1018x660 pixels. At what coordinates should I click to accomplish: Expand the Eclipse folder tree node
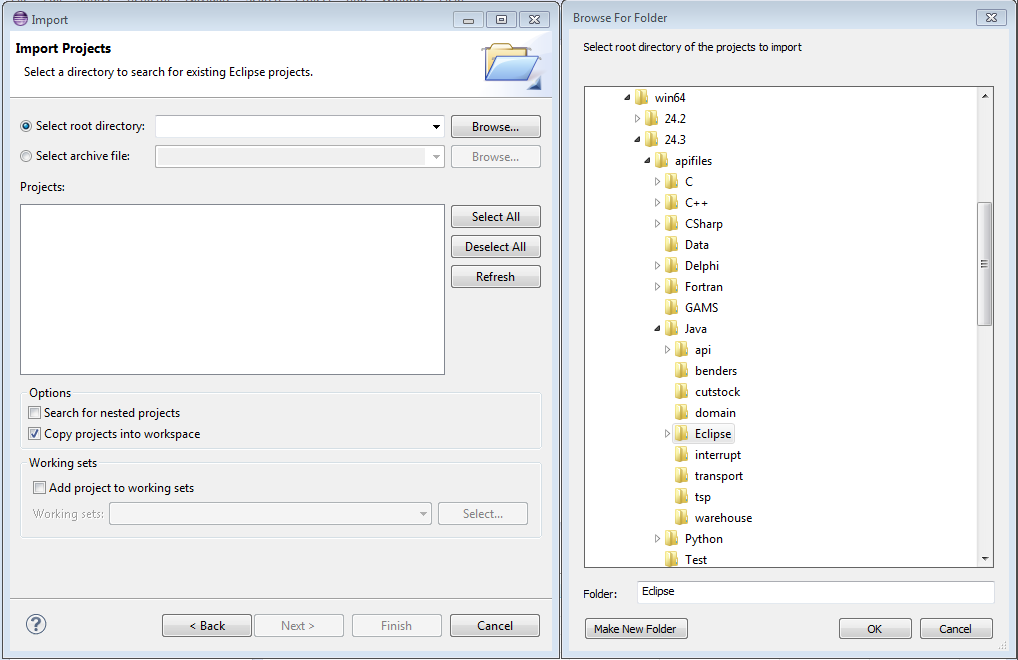point(667,434)
